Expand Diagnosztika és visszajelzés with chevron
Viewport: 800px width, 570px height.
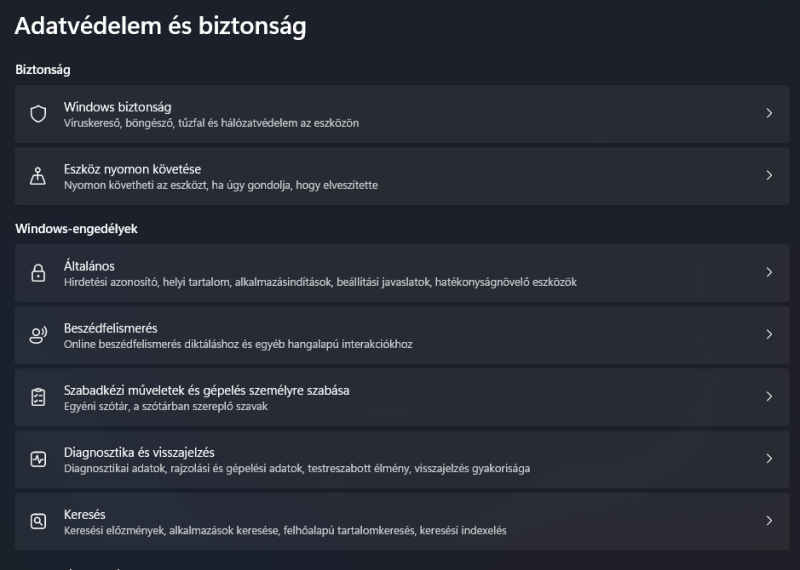click(769, 459)
